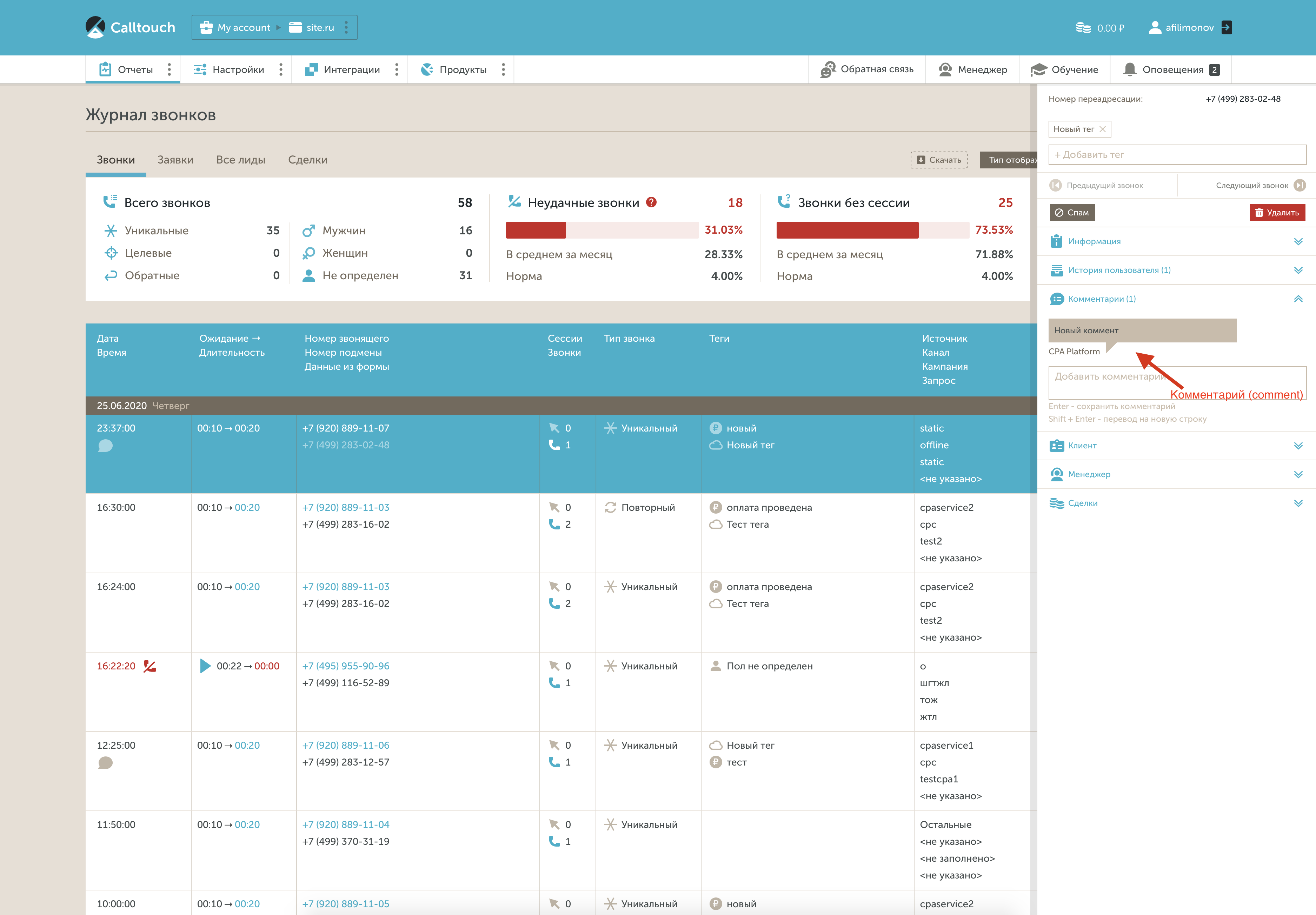
Task: Click the help icon near Неудачные звонки
Action: click(x=651, y=202)
